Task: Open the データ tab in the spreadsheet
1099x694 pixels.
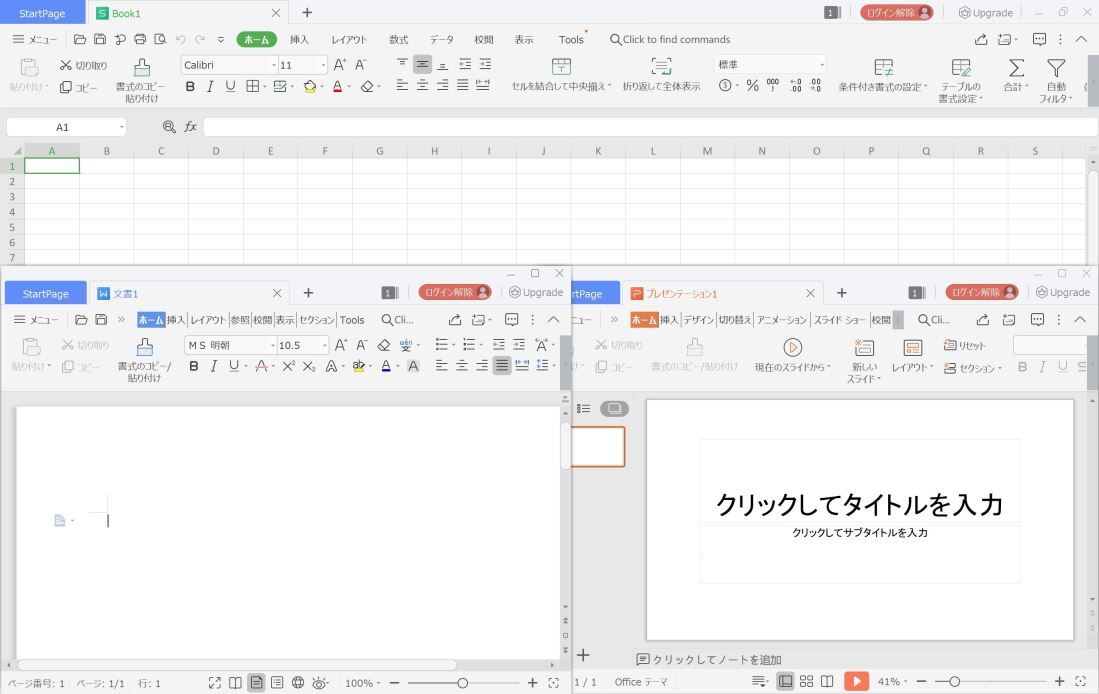Action: tap(442, 40)
